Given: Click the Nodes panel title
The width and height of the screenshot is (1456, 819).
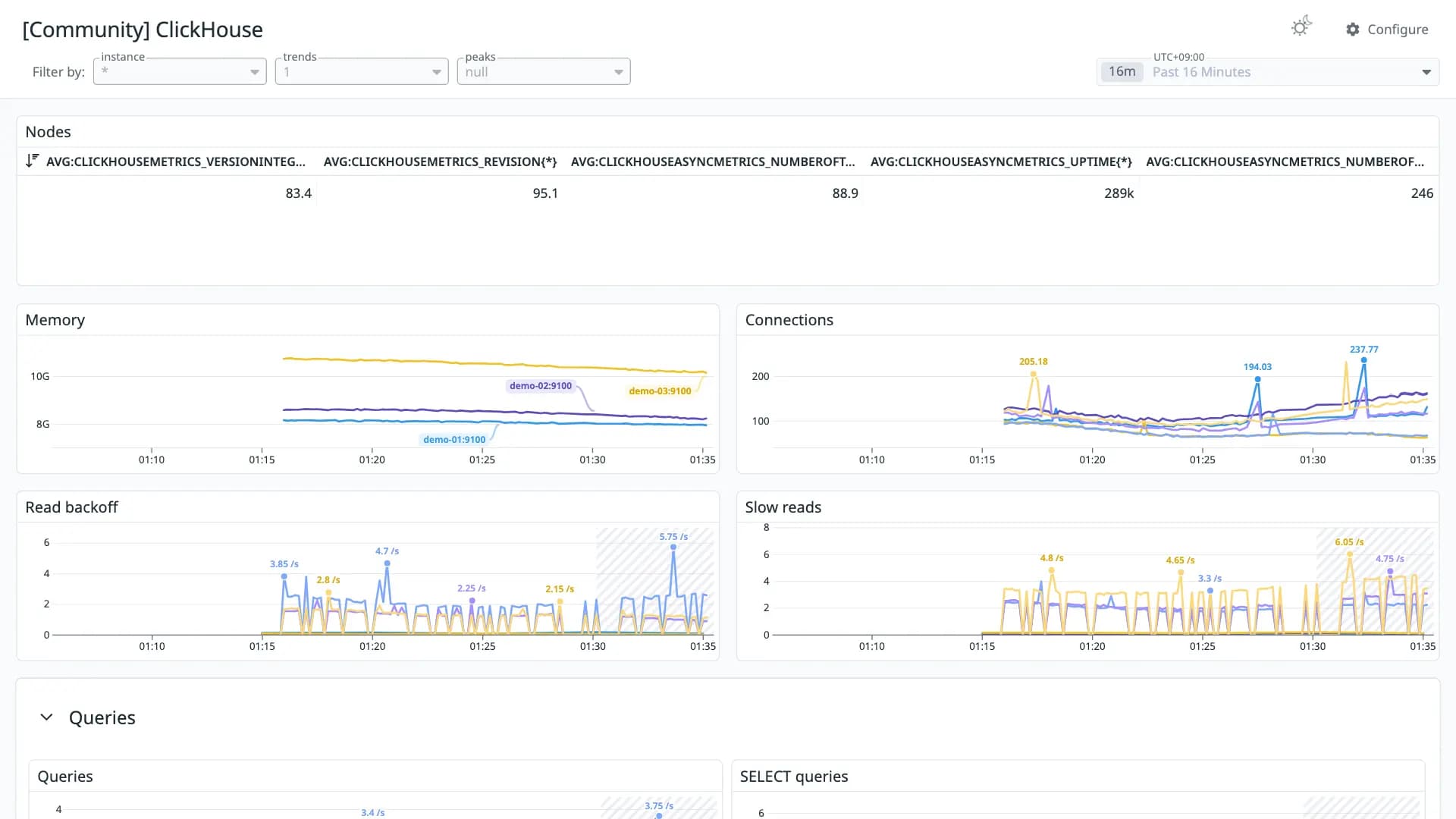Looking at the screenshot, I should pos(49,132).
